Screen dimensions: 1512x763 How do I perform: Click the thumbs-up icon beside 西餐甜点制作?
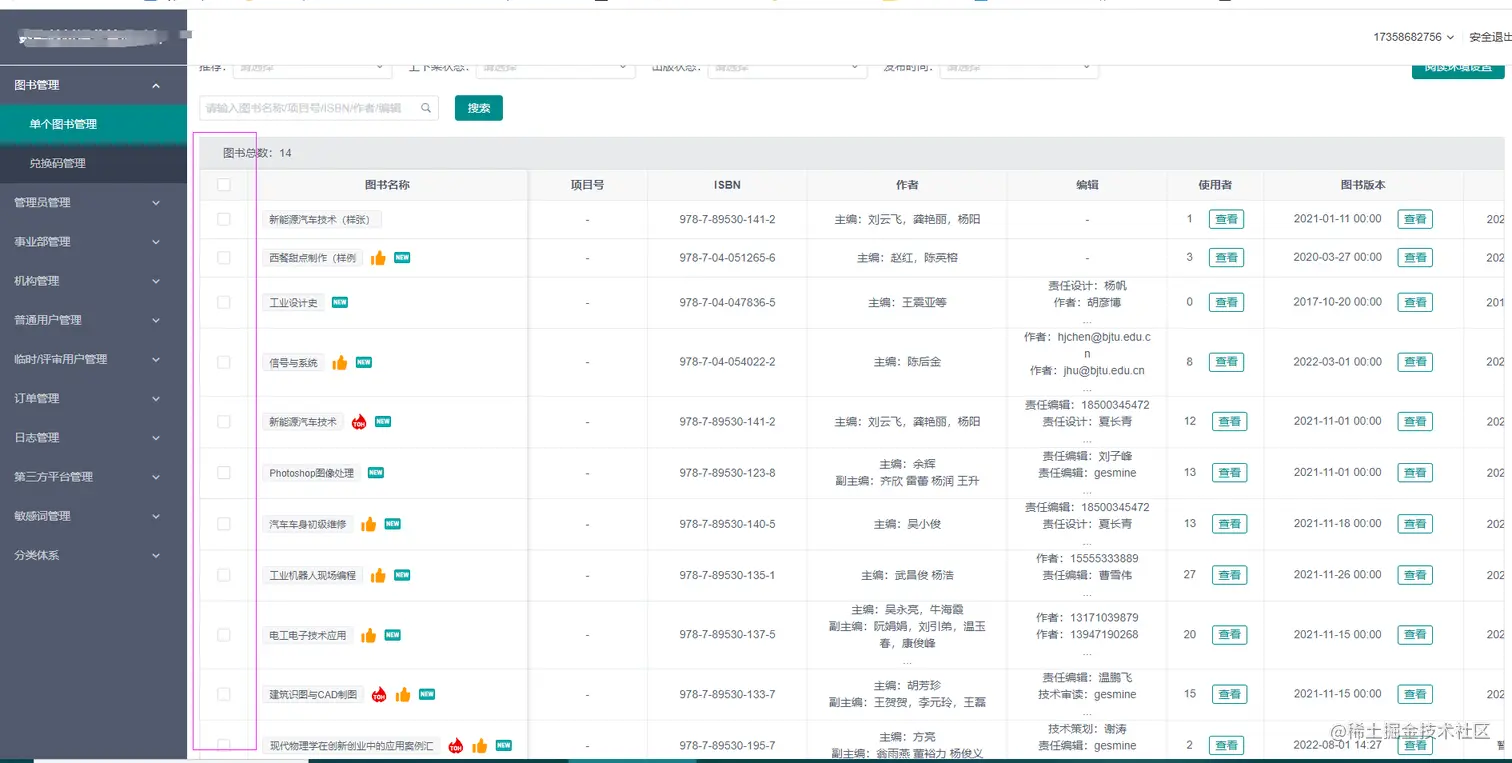(x=378, y=258)
